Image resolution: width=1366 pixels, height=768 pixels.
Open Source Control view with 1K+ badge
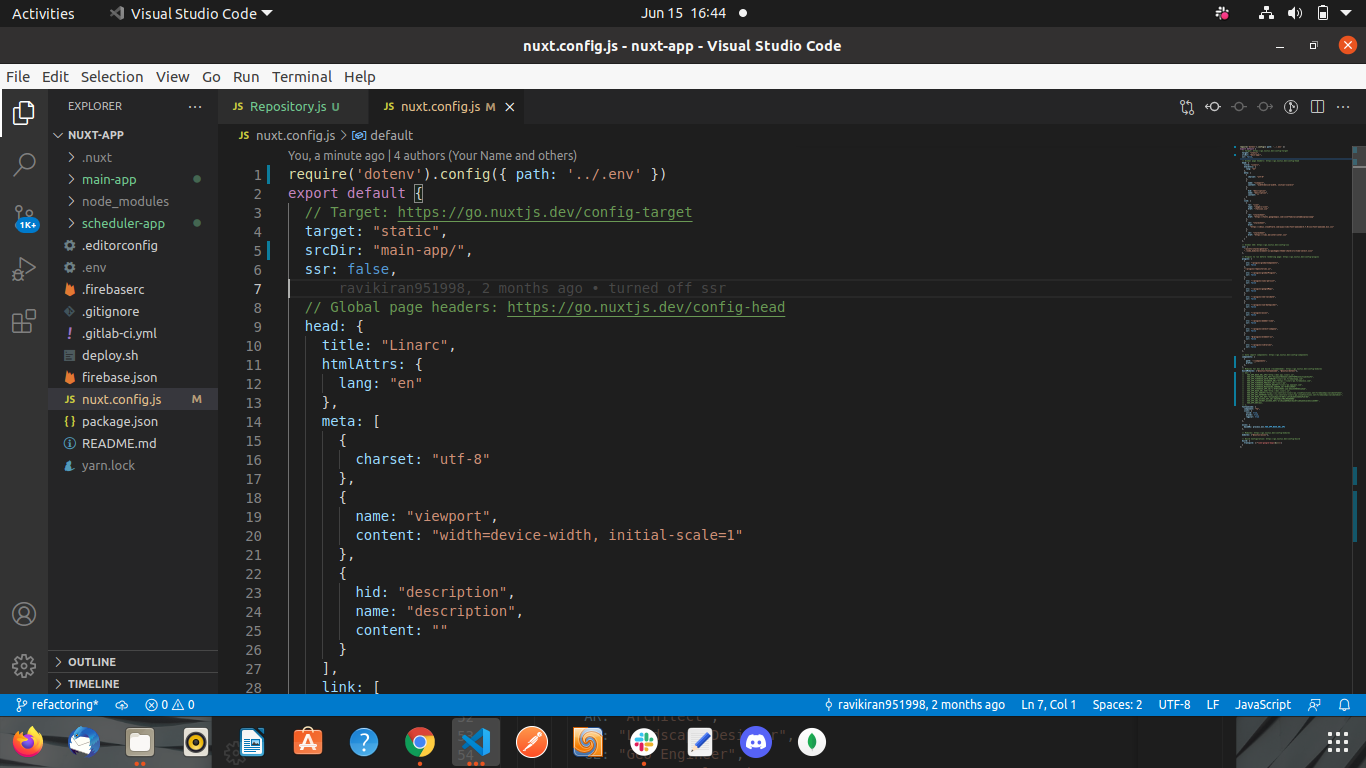[24, 216]
